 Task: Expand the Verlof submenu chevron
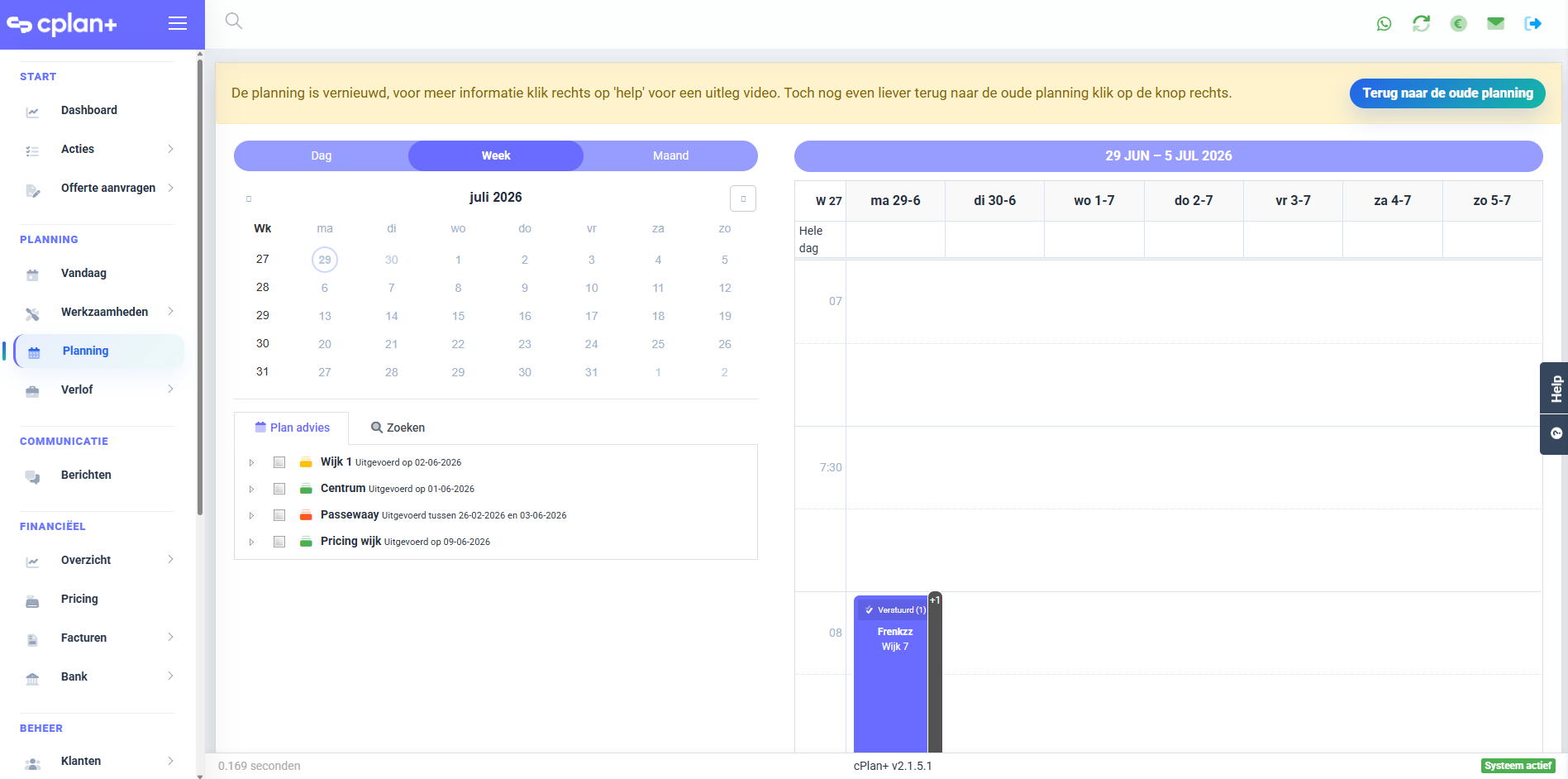coord(170,389)
